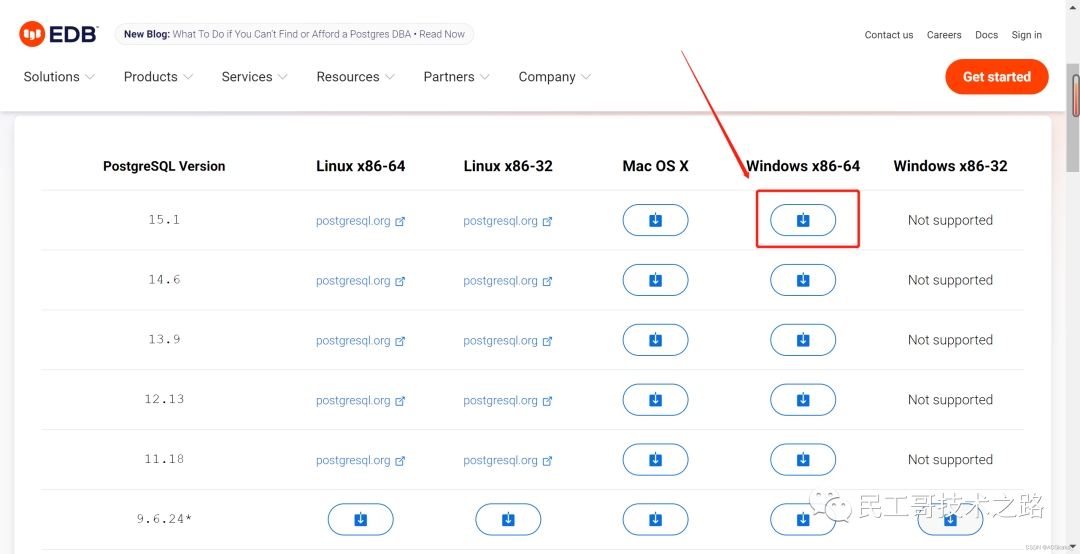Expand the Partners menu
The height and width of the screenshot is (554, 1080).
[457, 76]
